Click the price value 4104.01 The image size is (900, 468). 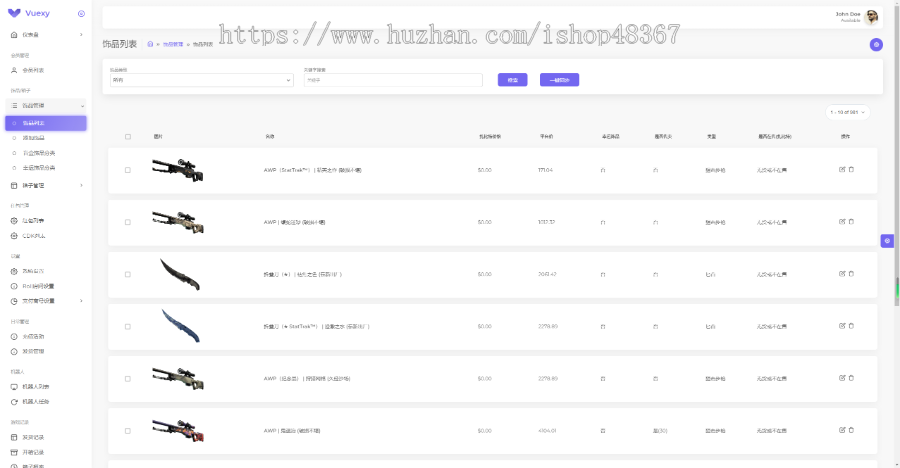[547, 431]
